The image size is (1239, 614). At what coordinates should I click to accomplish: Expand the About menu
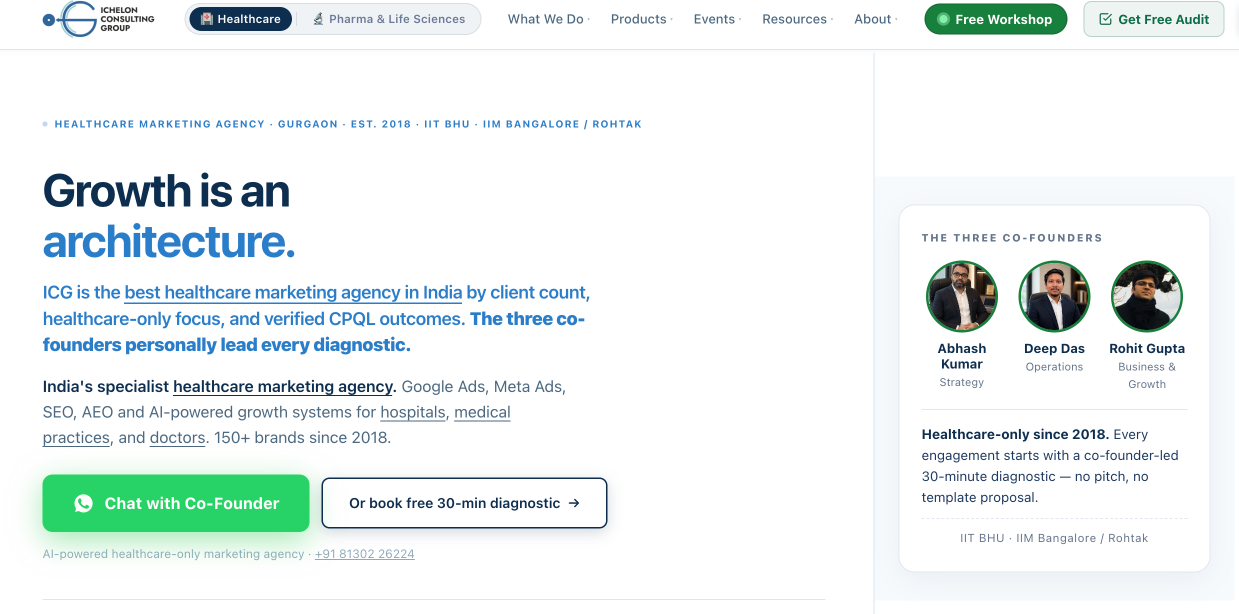point(876,19)
